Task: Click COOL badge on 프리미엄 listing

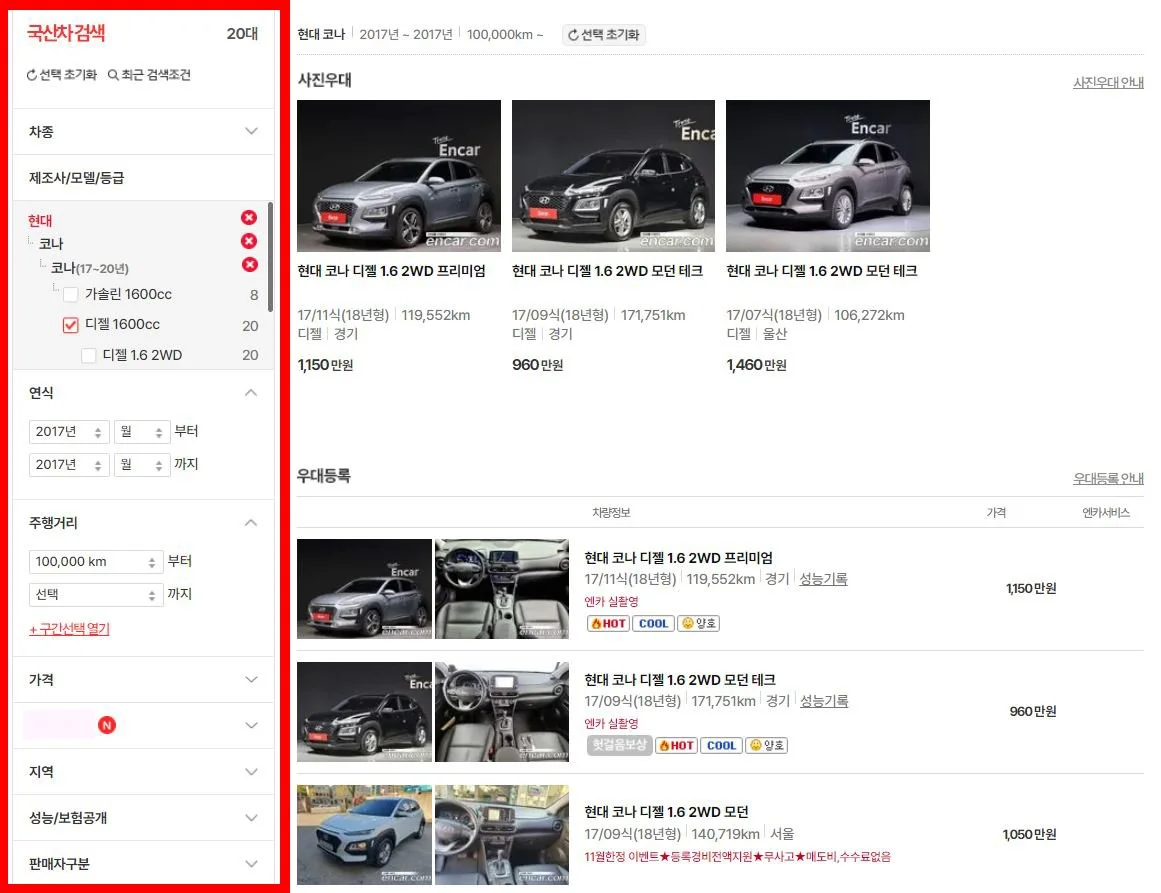Action: click(653, 623)
